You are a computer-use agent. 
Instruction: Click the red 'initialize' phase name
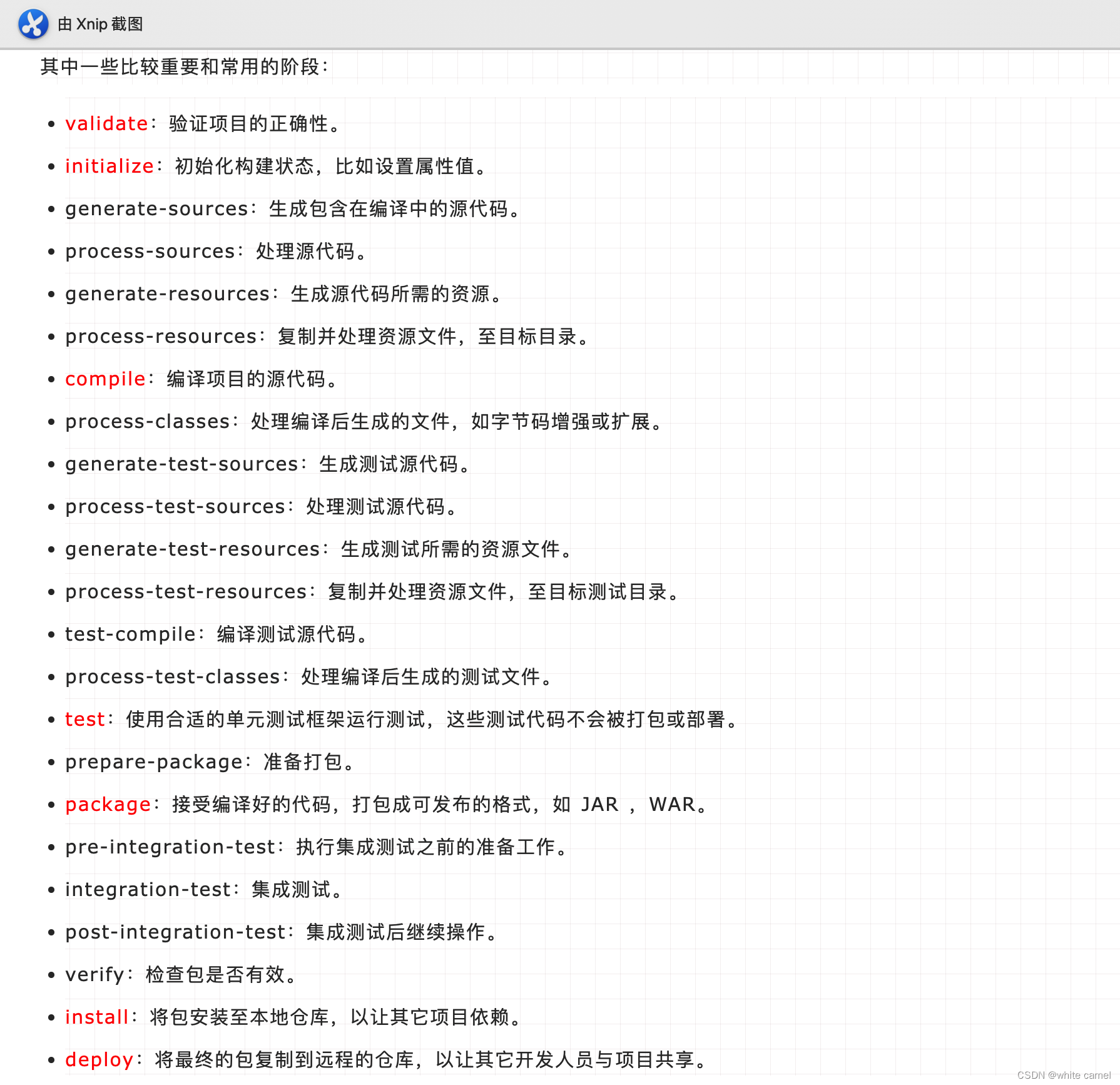pos(109,166)
